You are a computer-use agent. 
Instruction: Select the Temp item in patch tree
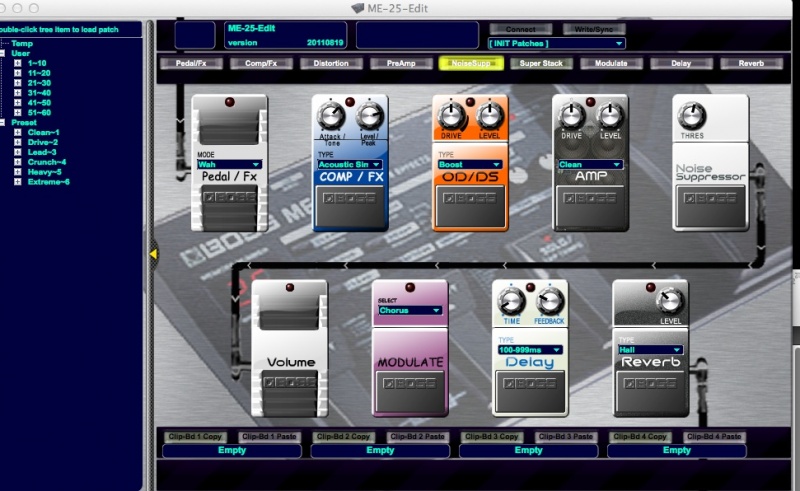[22, 43]
